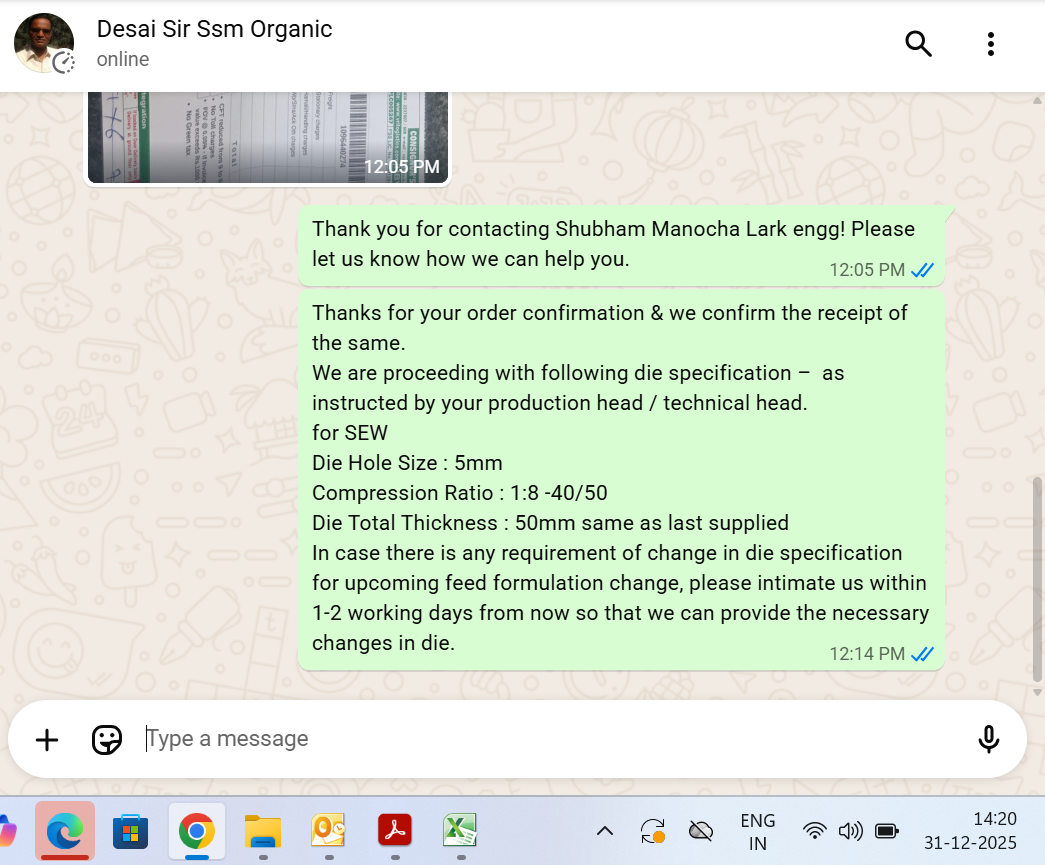The image size is (1045, 865).
Task: Open the three-dot chat menu
Action: click(990, 44)
